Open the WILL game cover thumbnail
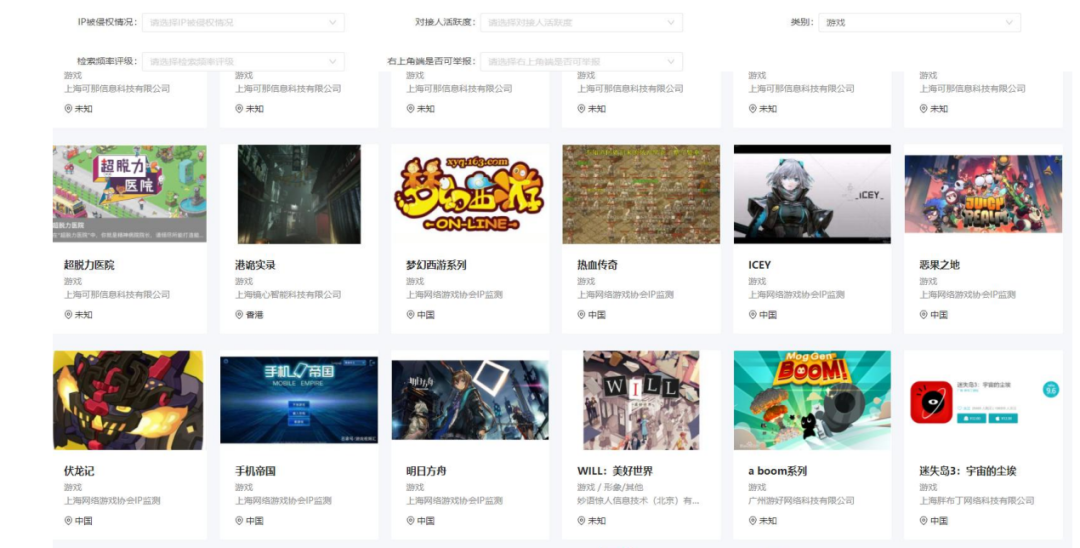Viewport: 1080px width, 548px height. 641,400
